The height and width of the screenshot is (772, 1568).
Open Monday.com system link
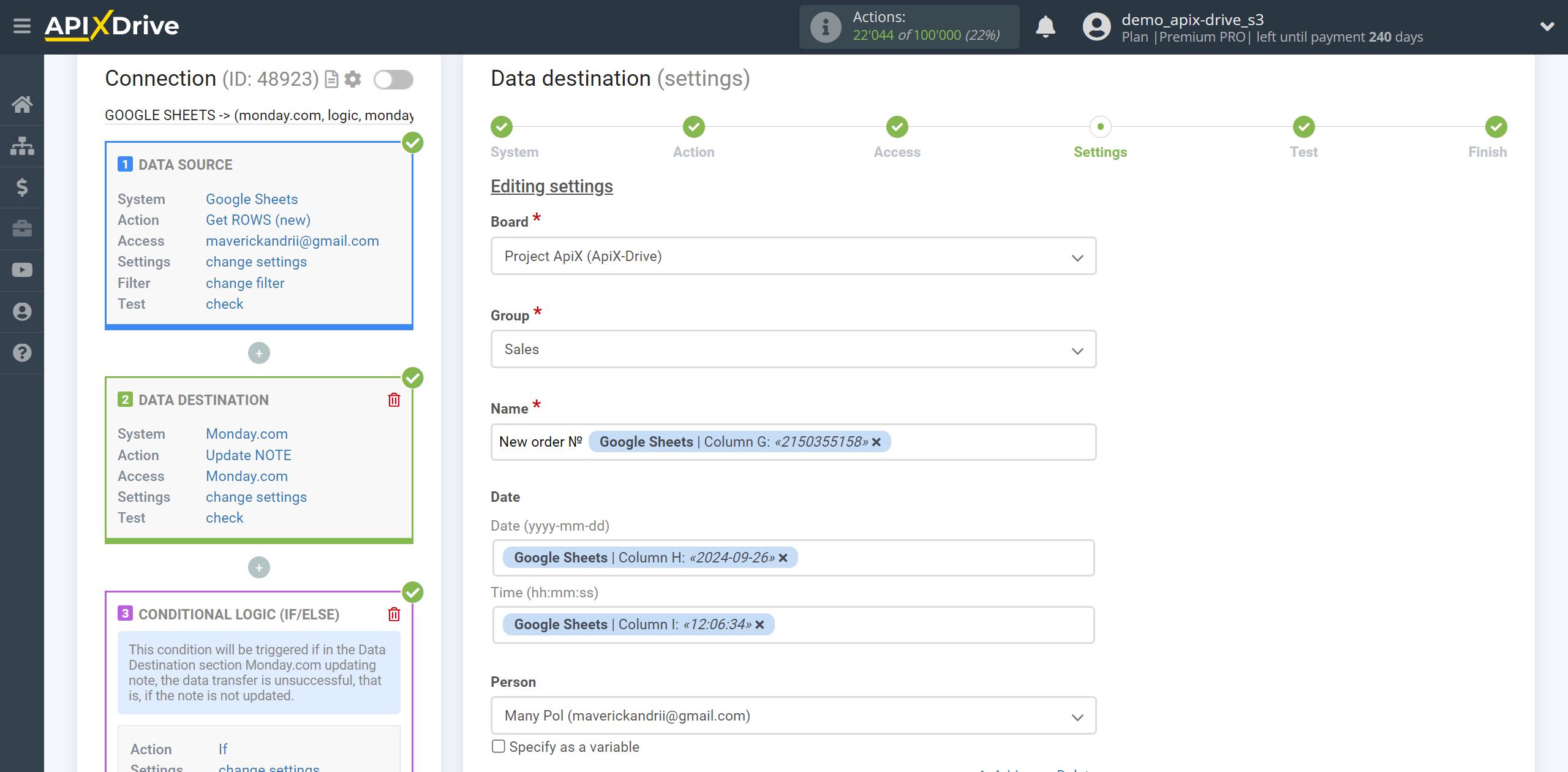(x=246, y=434)
